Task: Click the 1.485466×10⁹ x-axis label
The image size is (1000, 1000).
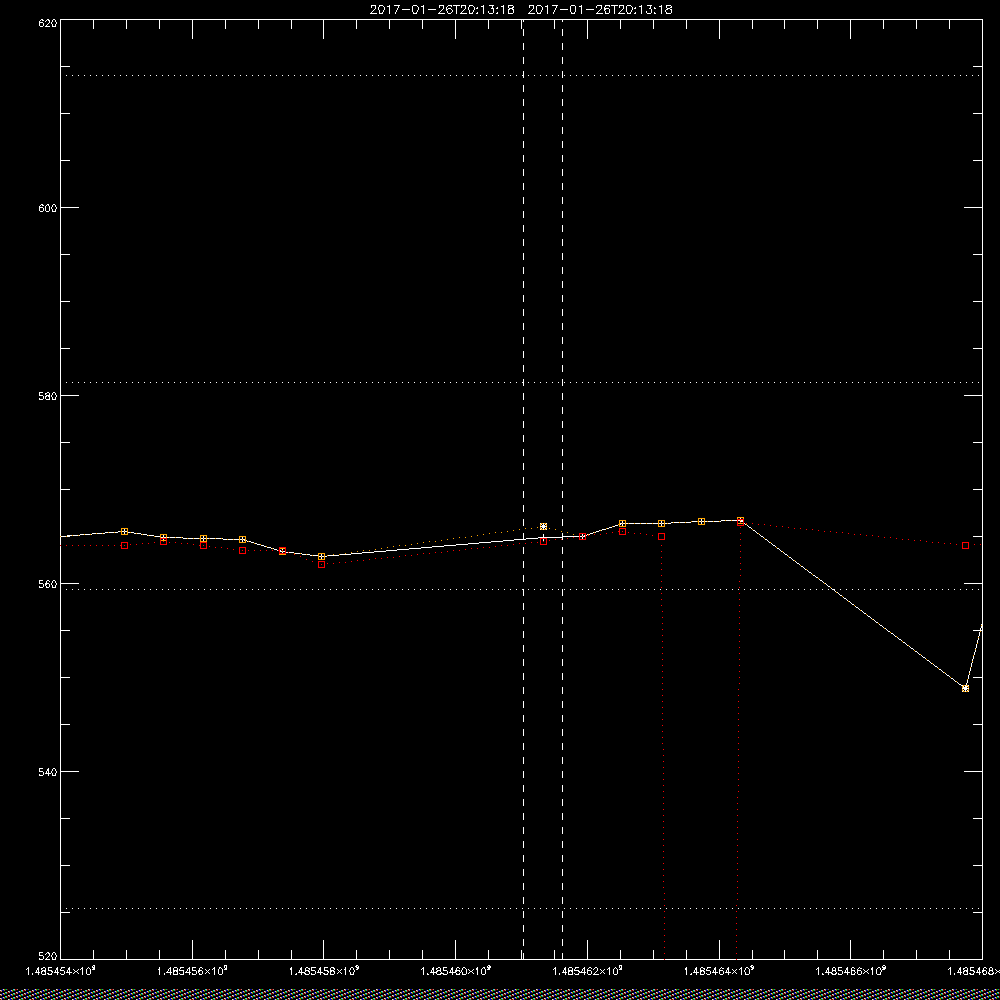Action: click(x=852, y=971)
